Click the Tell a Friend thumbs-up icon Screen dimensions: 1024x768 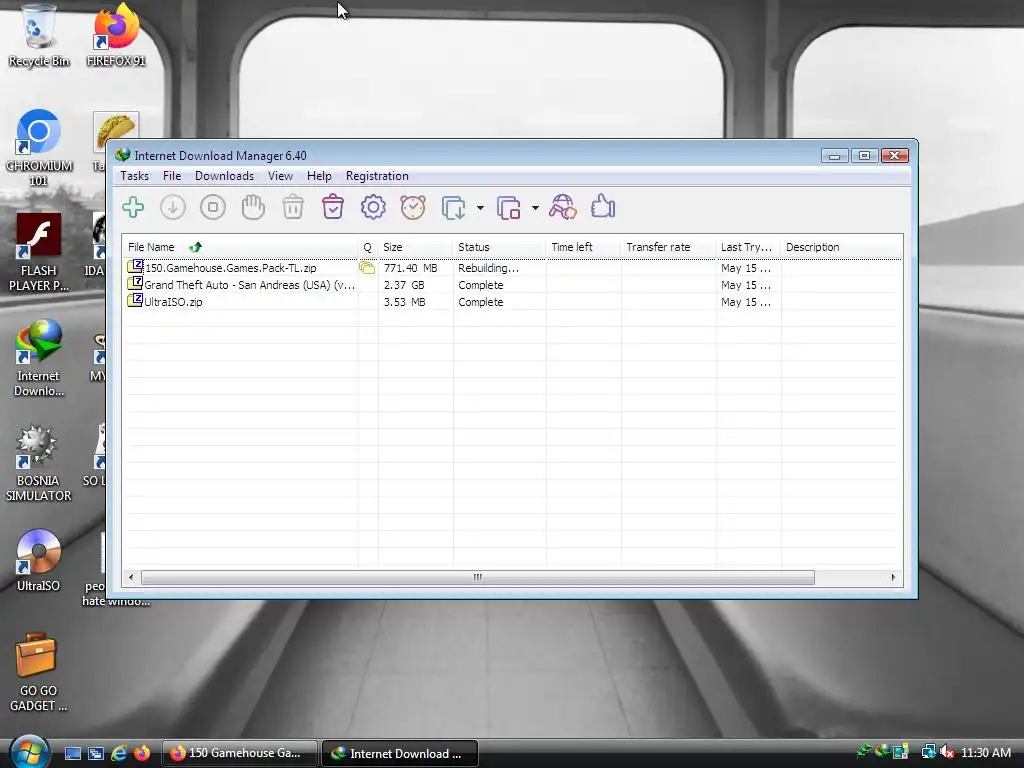click(603, 207)
